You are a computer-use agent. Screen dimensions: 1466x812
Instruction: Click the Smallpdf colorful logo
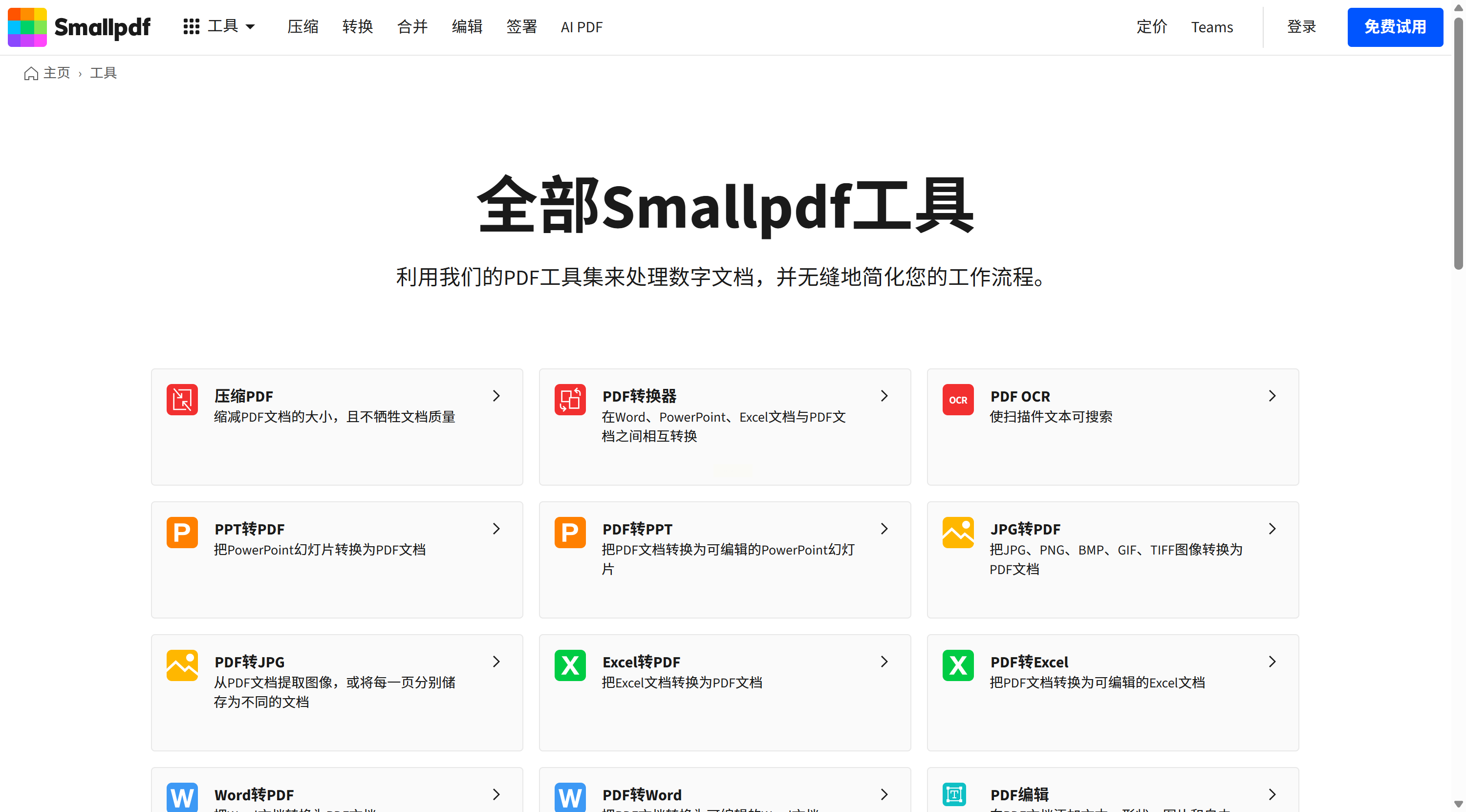click(27, 27)
